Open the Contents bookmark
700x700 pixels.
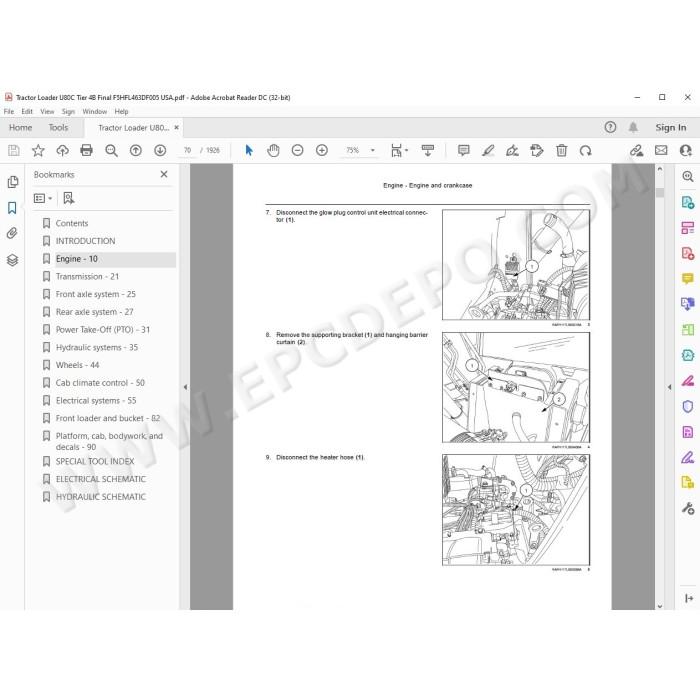[x=72, y=223]
